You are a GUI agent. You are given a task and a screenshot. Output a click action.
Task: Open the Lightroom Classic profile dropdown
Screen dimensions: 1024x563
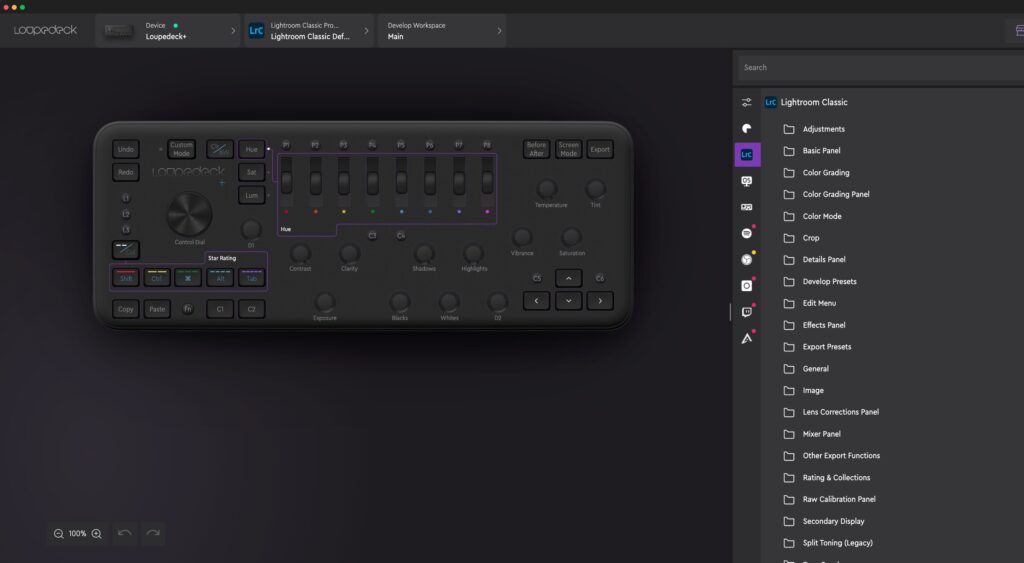click(x=308, y=31)
